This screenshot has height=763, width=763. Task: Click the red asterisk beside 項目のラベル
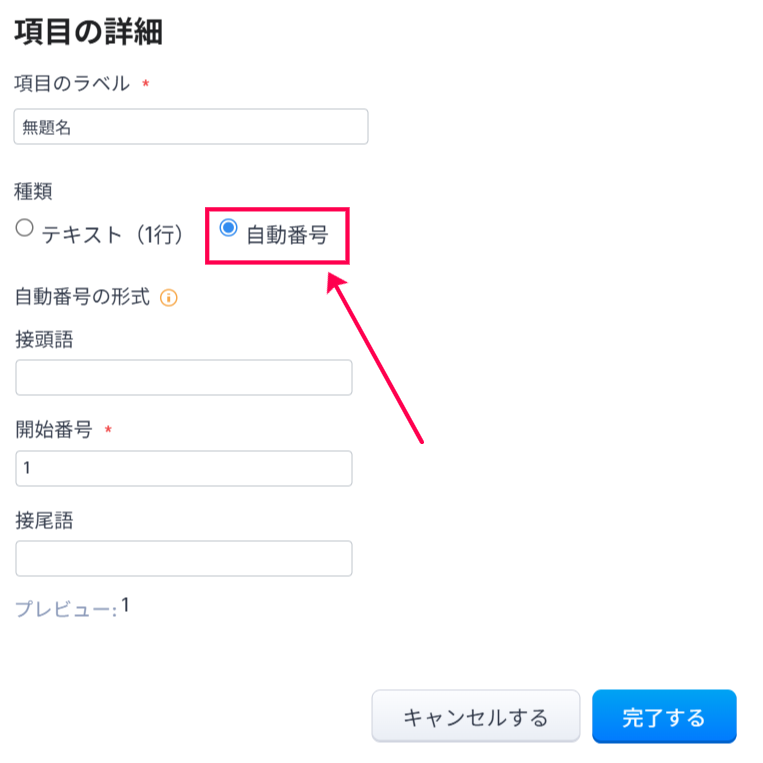coord(146,84)
